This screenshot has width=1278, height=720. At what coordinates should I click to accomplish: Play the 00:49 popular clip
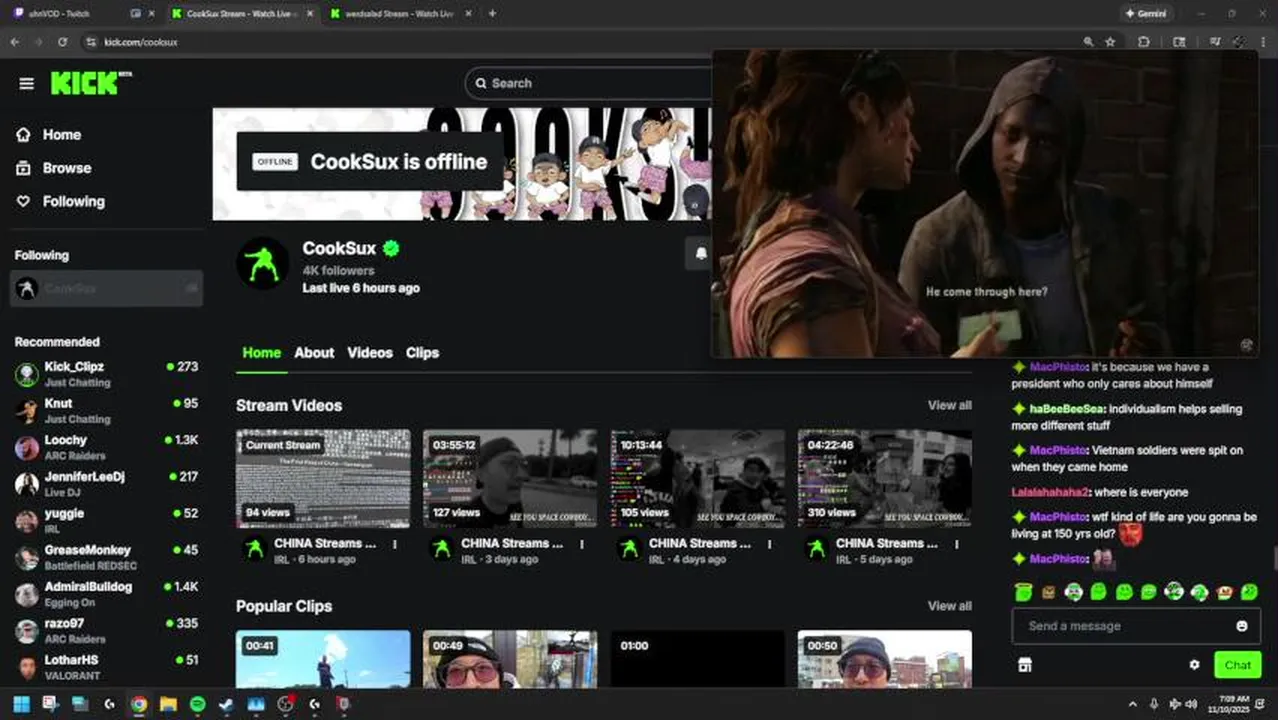pos(510,658)
